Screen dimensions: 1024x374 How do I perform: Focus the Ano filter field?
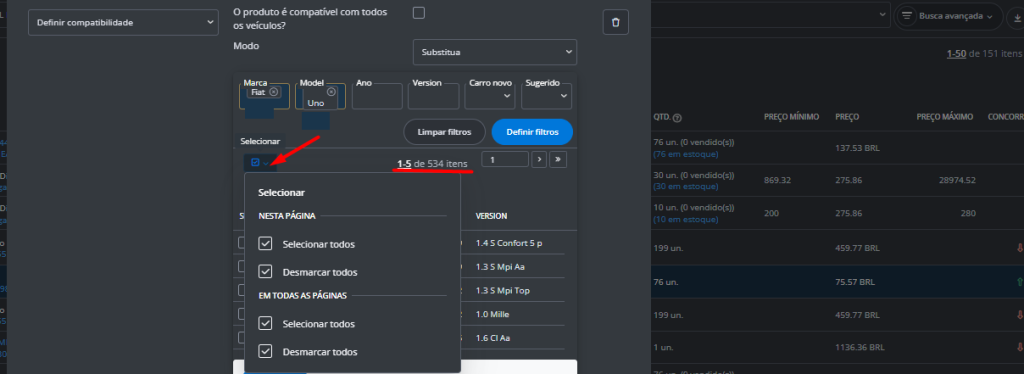coord(377,96)
